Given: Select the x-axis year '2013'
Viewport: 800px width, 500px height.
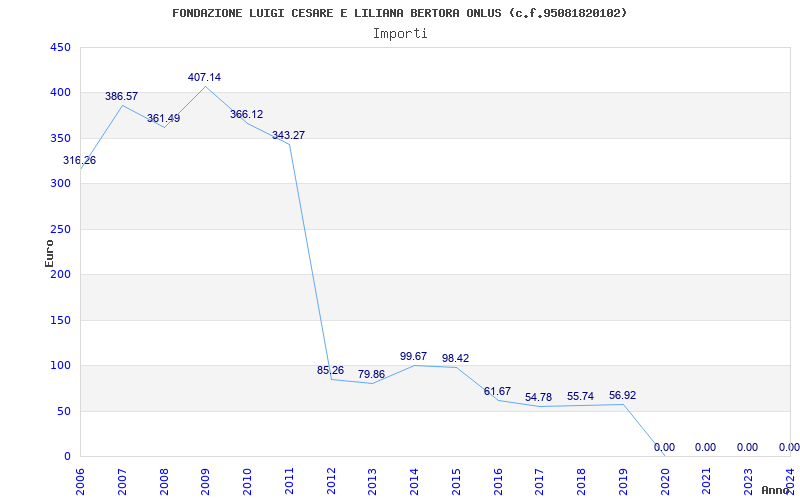Looking at the screenshot, I should [373, 482].
